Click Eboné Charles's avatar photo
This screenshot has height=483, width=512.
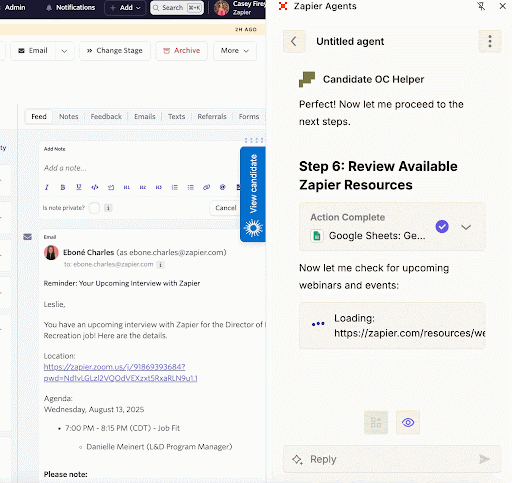51,253
